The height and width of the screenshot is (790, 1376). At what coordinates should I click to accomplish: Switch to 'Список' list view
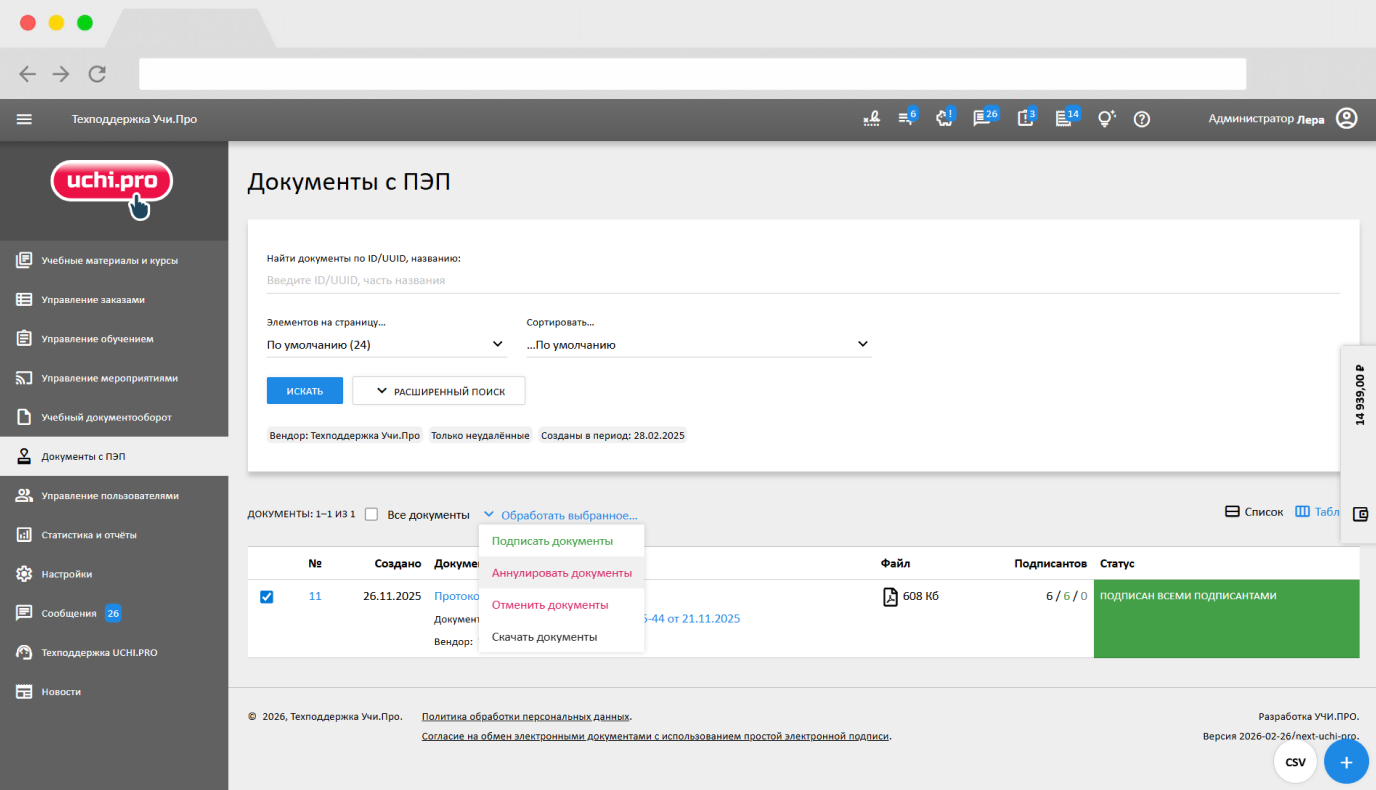[1254, 512]
